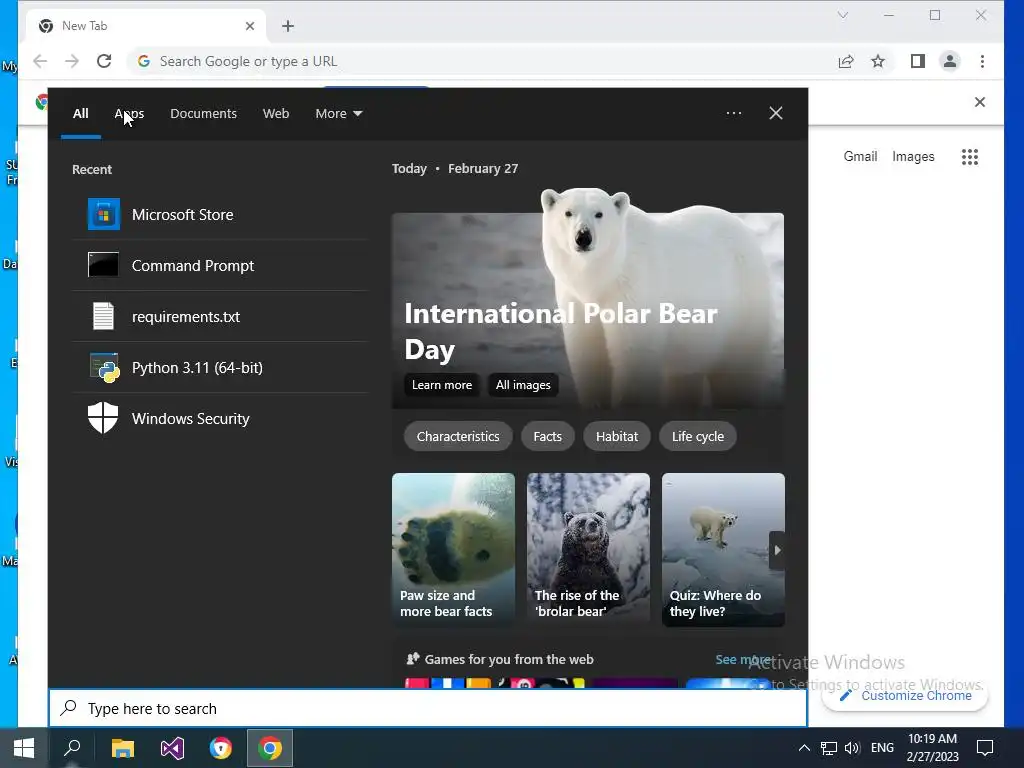Launch Python 3.11 (64-bit) app
This screenshot has width=1024, height=768.
pyautogui.click(x=220, y=367)
